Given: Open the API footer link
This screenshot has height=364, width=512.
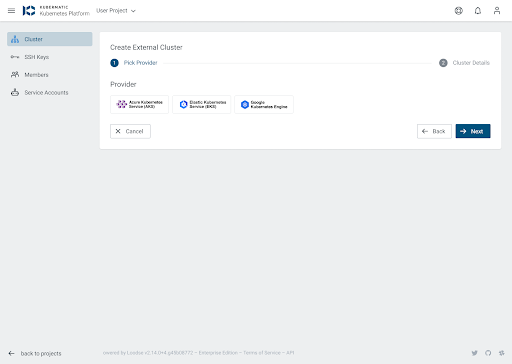Looking at the screenshot, I should [290, 353].
